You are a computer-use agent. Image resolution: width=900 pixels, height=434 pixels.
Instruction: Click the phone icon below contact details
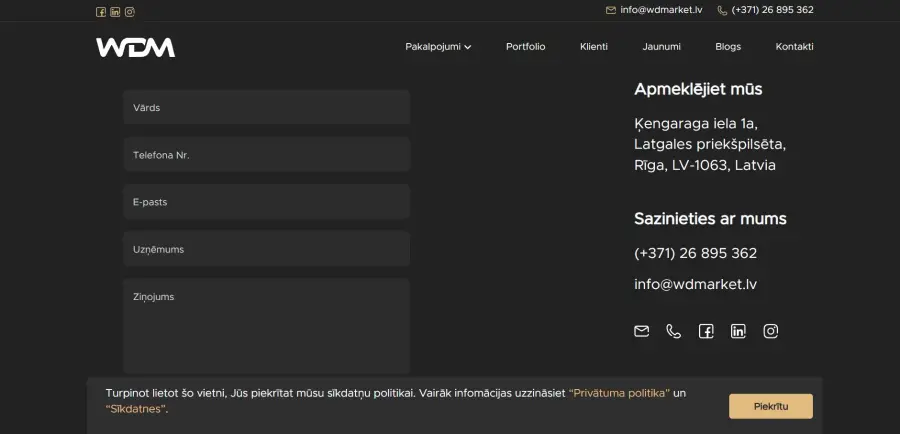pyautogui.click(x=673, y=331)
